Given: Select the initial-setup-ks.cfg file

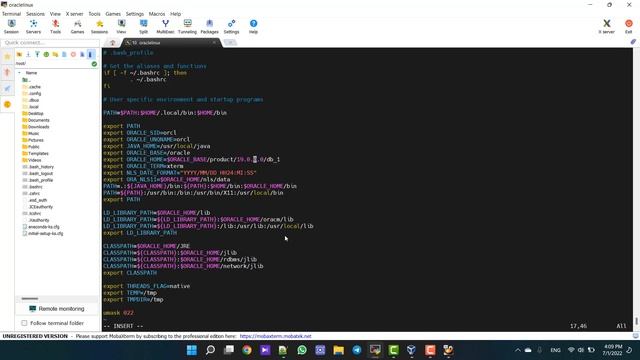Looking at the screenshot, I should (x=43, y=234).
